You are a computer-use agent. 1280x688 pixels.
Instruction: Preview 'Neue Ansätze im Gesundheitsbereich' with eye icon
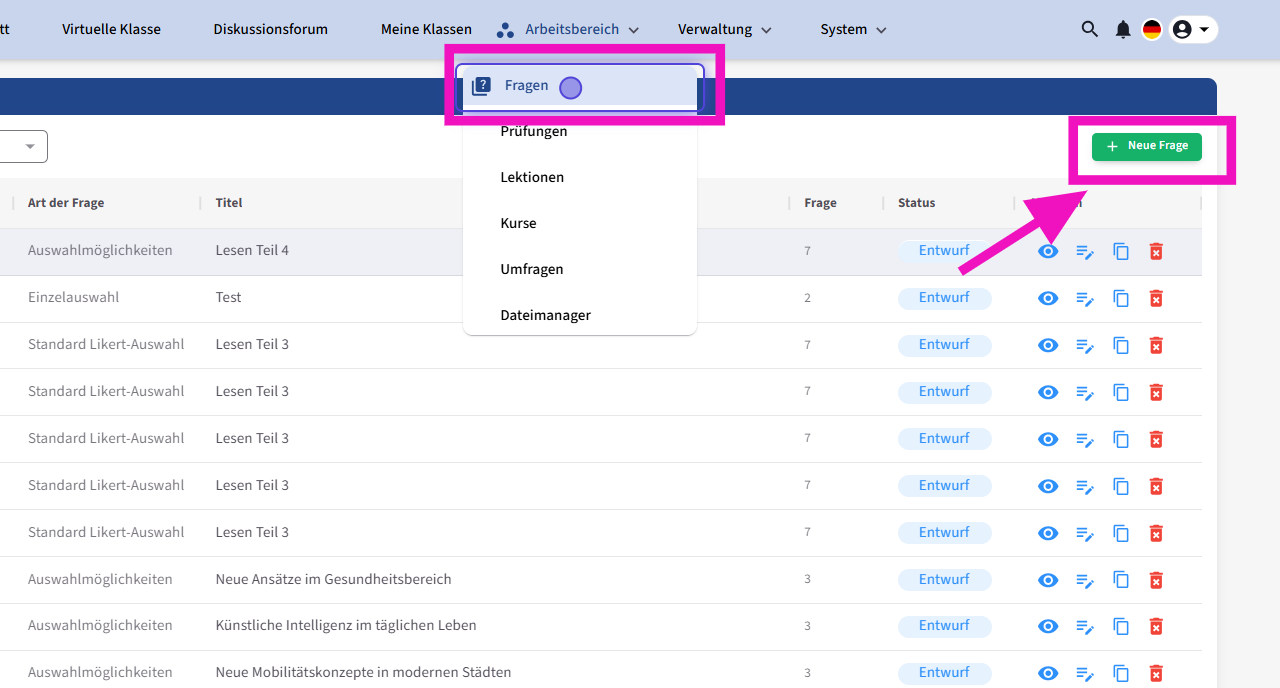pos(1048,580)
